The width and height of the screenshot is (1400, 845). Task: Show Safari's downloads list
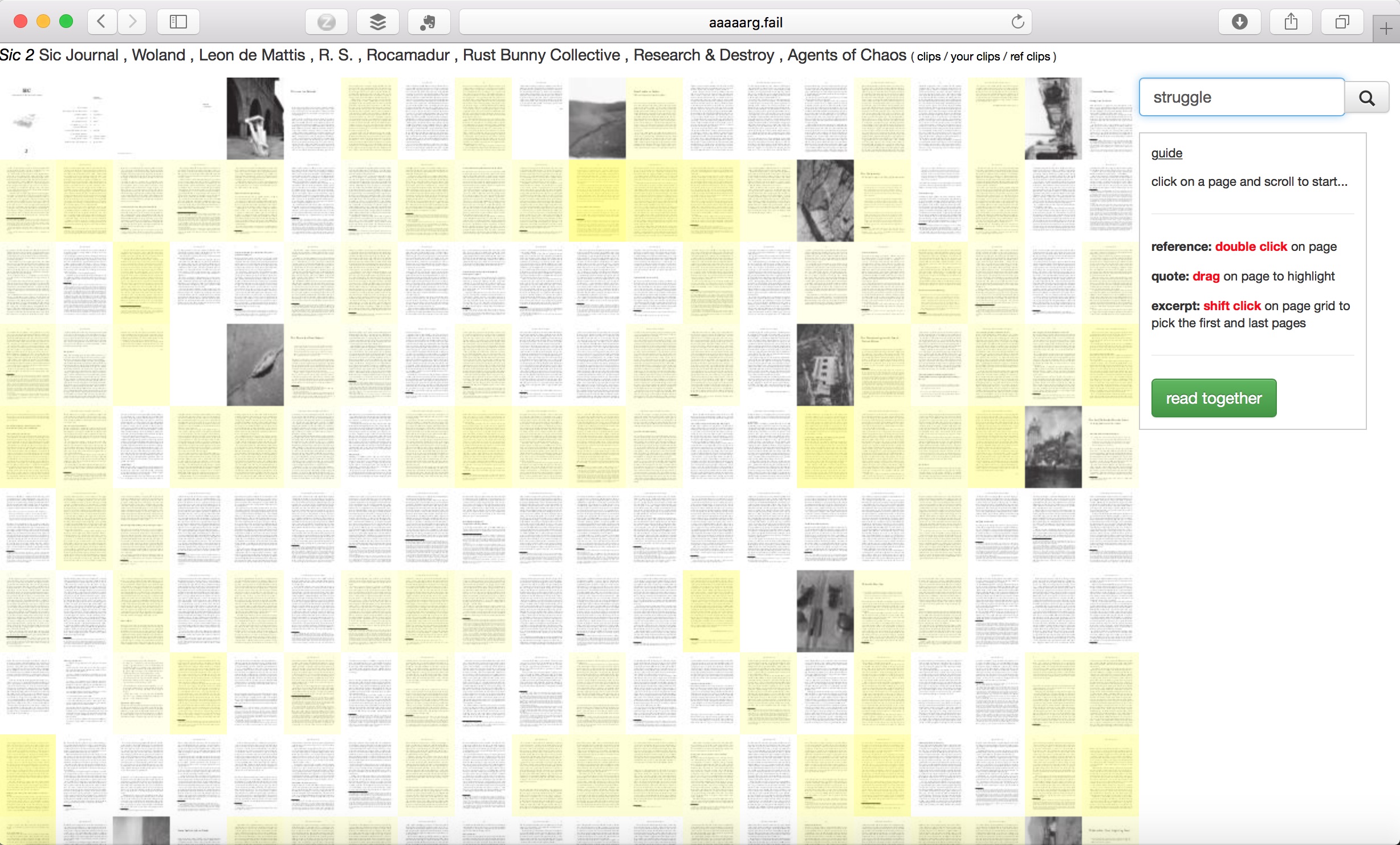1239,22
